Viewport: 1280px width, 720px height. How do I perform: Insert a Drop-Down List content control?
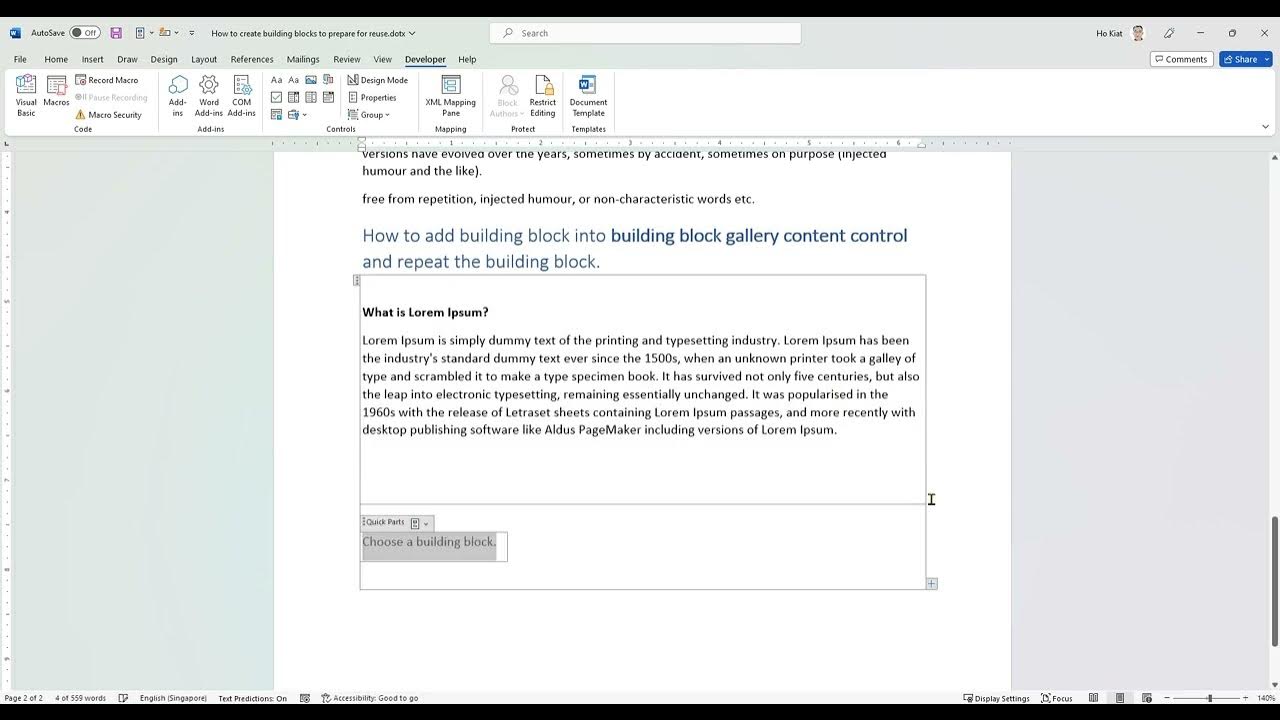[311, 97]
